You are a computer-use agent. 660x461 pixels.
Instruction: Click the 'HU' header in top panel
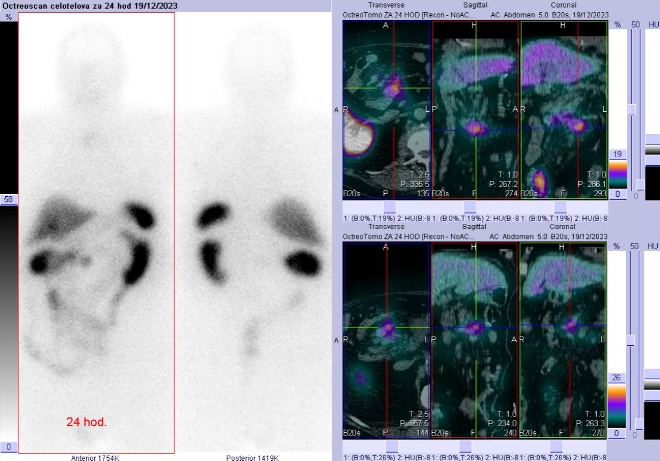654,25
